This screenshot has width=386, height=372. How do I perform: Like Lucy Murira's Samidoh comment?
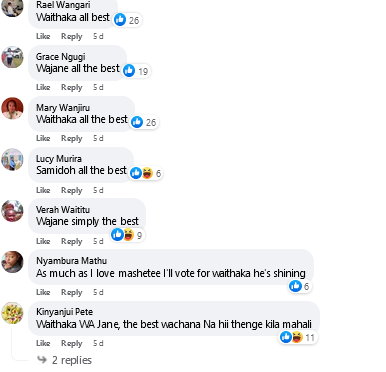coord(43,190)
